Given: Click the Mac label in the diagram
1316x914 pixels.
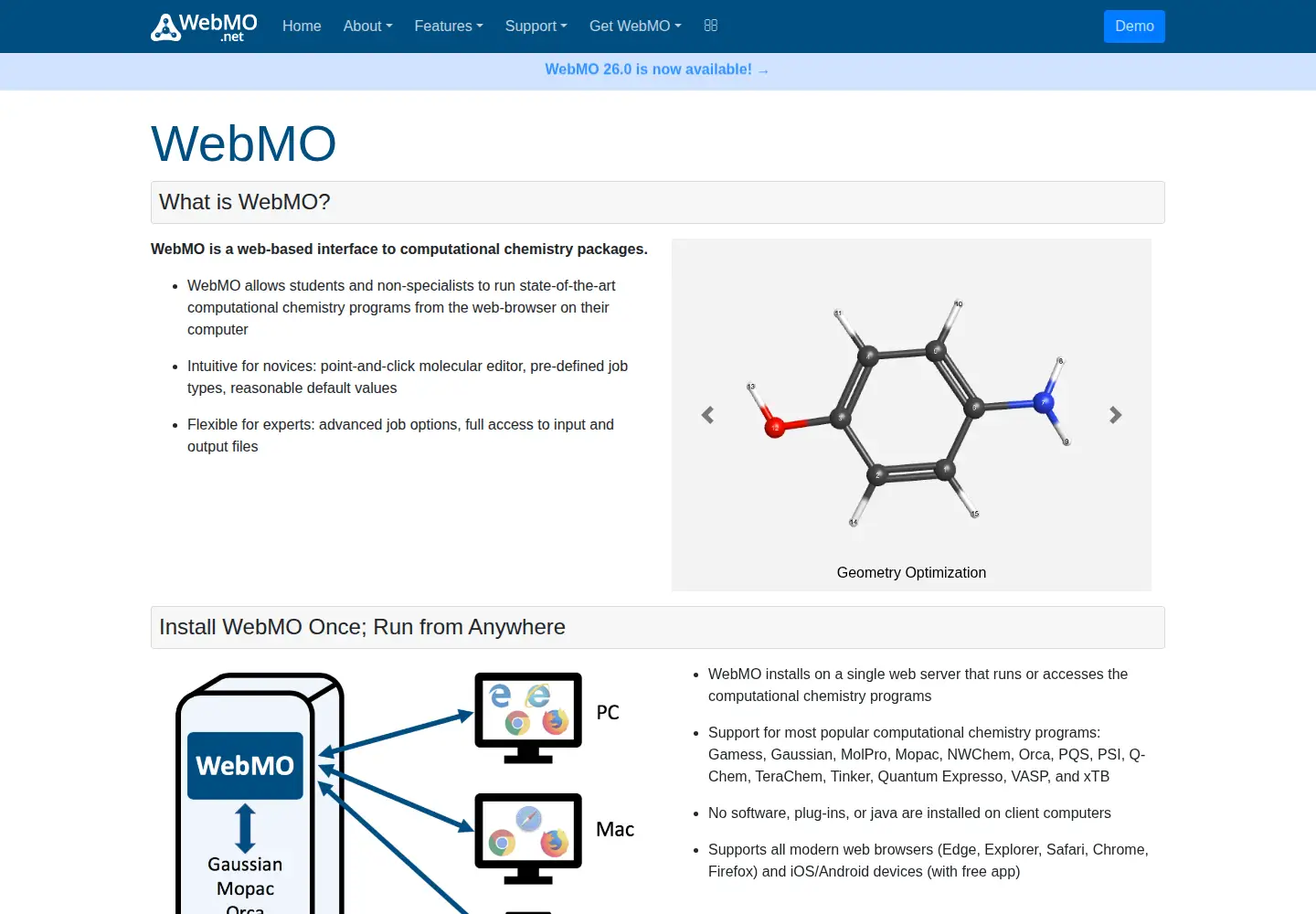Looking at the screenshot, I should point(615,829).
